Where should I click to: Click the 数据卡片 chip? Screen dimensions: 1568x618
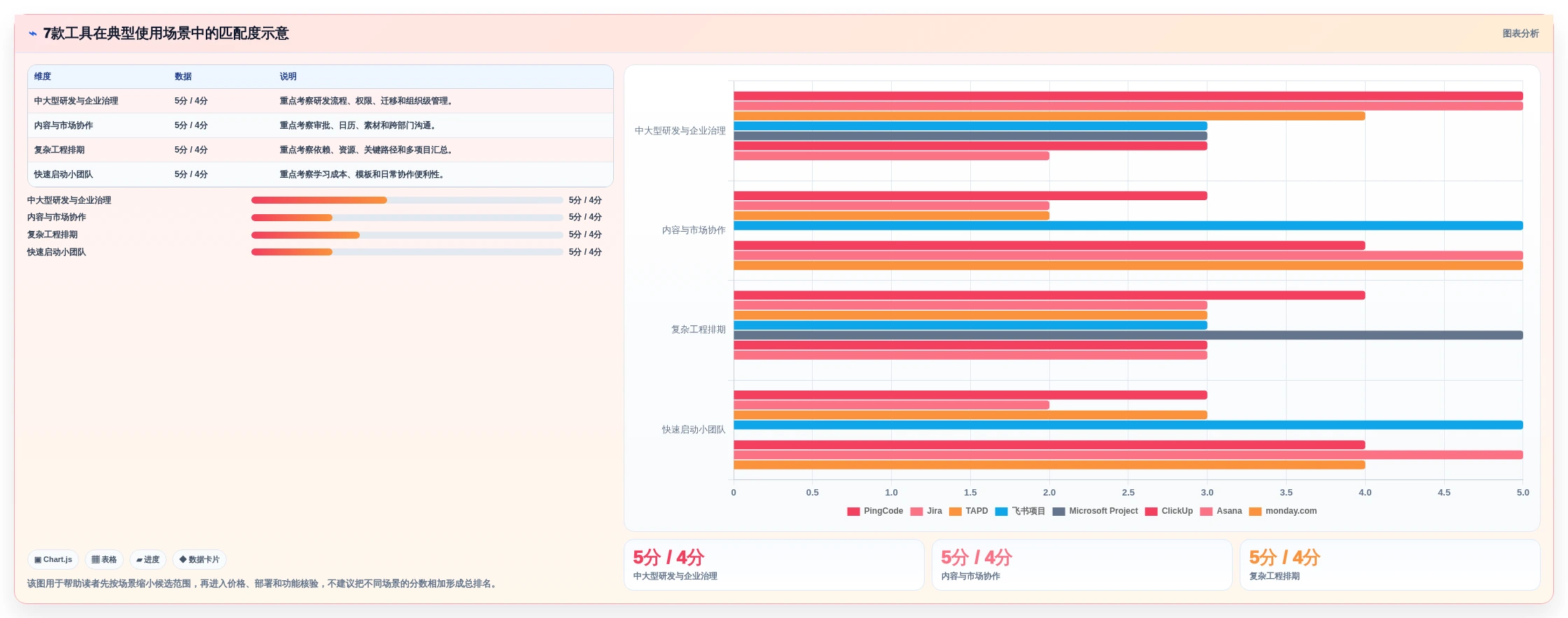click(x=199, y=560)
